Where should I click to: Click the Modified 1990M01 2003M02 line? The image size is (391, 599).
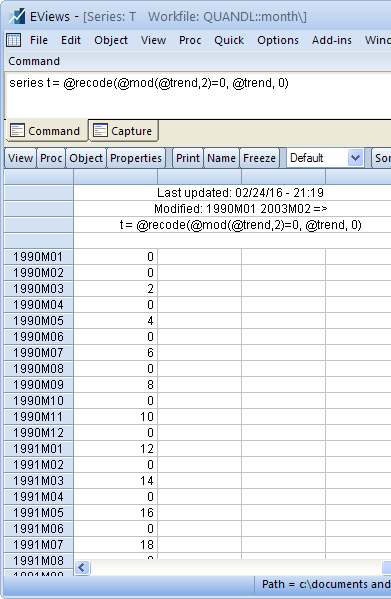tap(241, 209)
